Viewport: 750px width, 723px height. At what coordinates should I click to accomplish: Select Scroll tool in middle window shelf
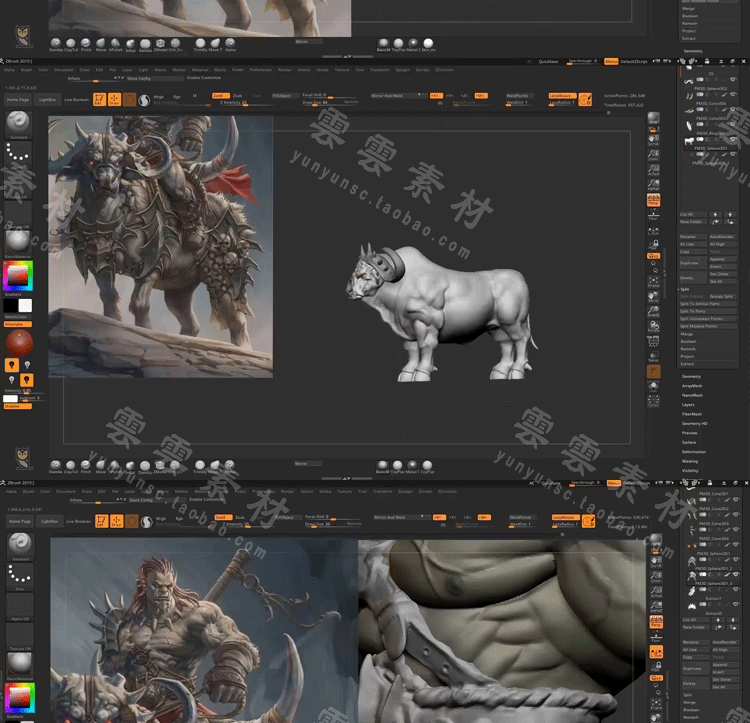point(653,140)
